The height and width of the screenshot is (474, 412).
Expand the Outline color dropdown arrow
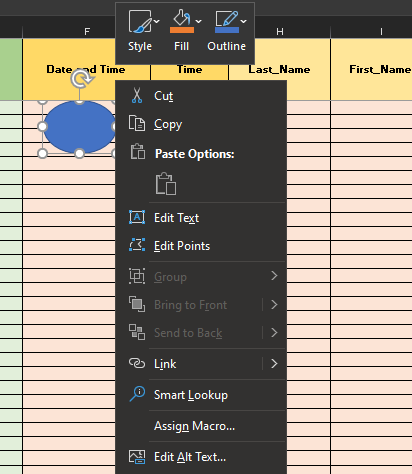244,22
